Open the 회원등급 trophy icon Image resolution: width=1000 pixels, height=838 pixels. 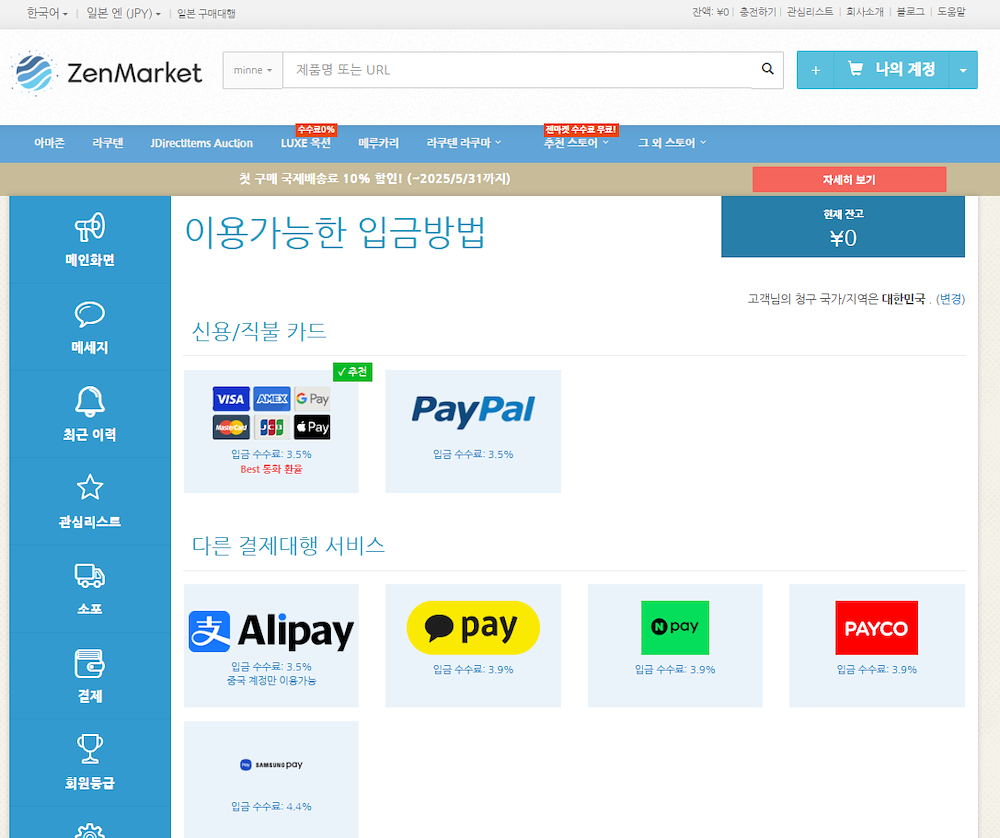tap(90, 749)
